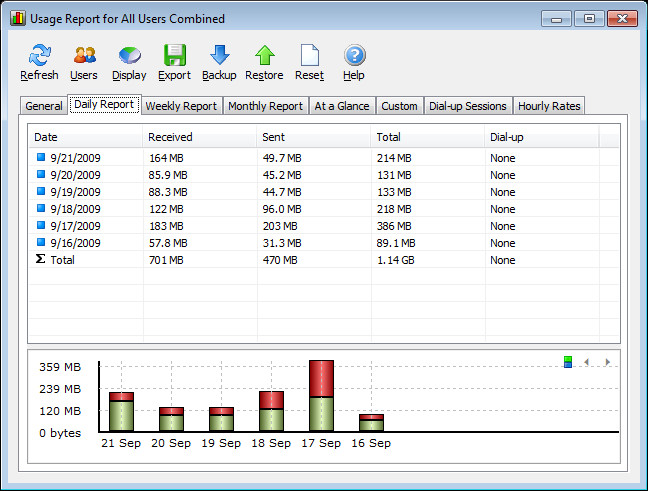This screenshot has width=648, height=491.
Task: Click the 20 Sep bar in chart
Action: (172, 419)
